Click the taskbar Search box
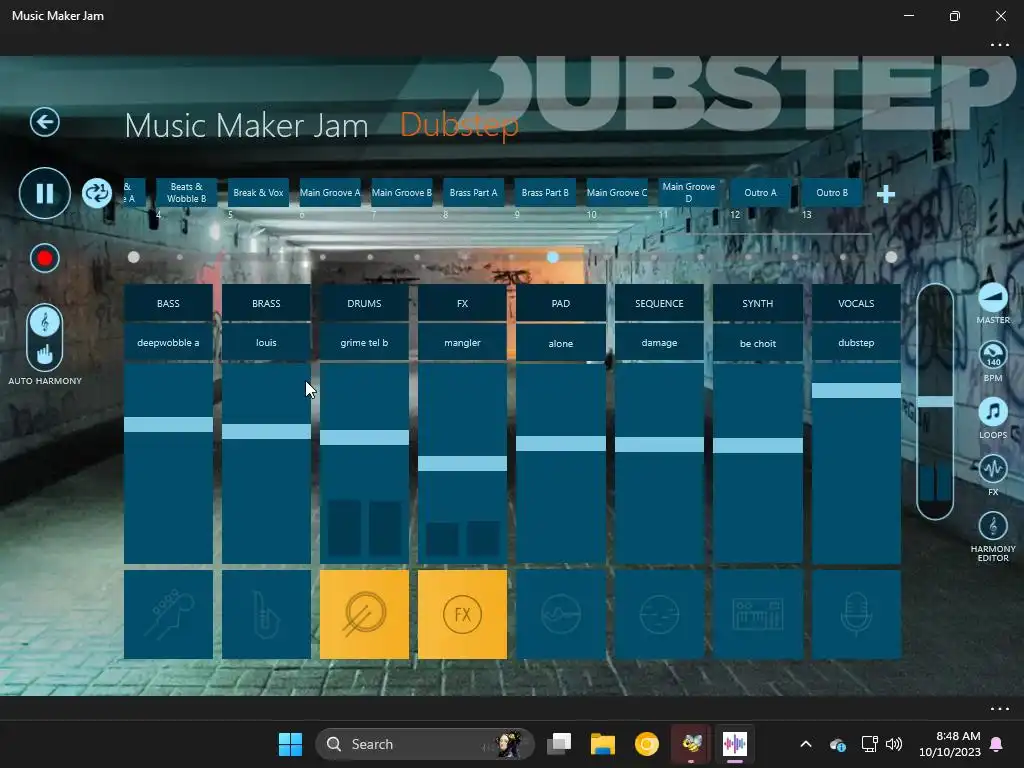The image size is (1024, 768). (x=424, y=744)
